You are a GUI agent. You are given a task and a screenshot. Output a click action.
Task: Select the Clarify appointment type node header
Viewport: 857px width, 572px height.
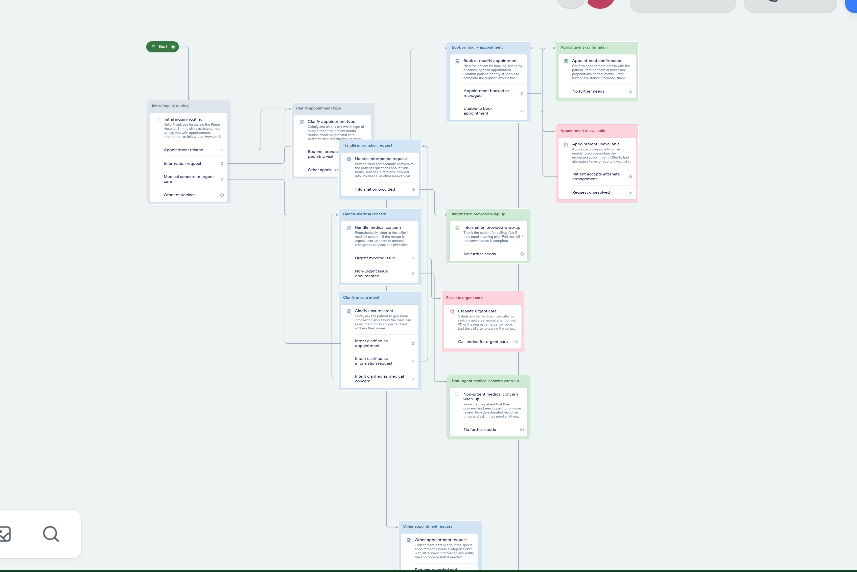(x=333, y=108)
